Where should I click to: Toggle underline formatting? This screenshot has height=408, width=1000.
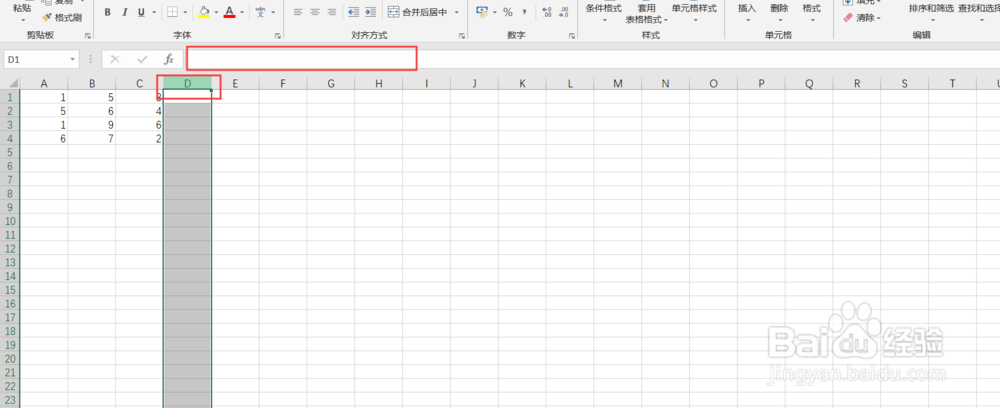(140, 12)
